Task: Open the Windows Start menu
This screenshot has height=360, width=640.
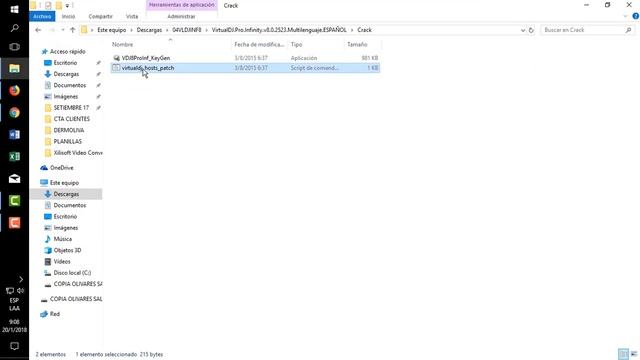Action: pos(14,9)
